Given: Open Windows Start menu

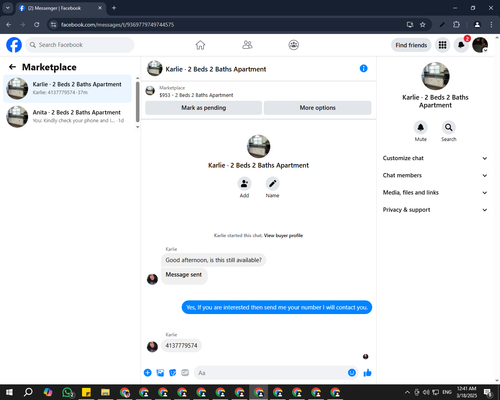Looking at the screenshot, I should click(x=9, y=392).
